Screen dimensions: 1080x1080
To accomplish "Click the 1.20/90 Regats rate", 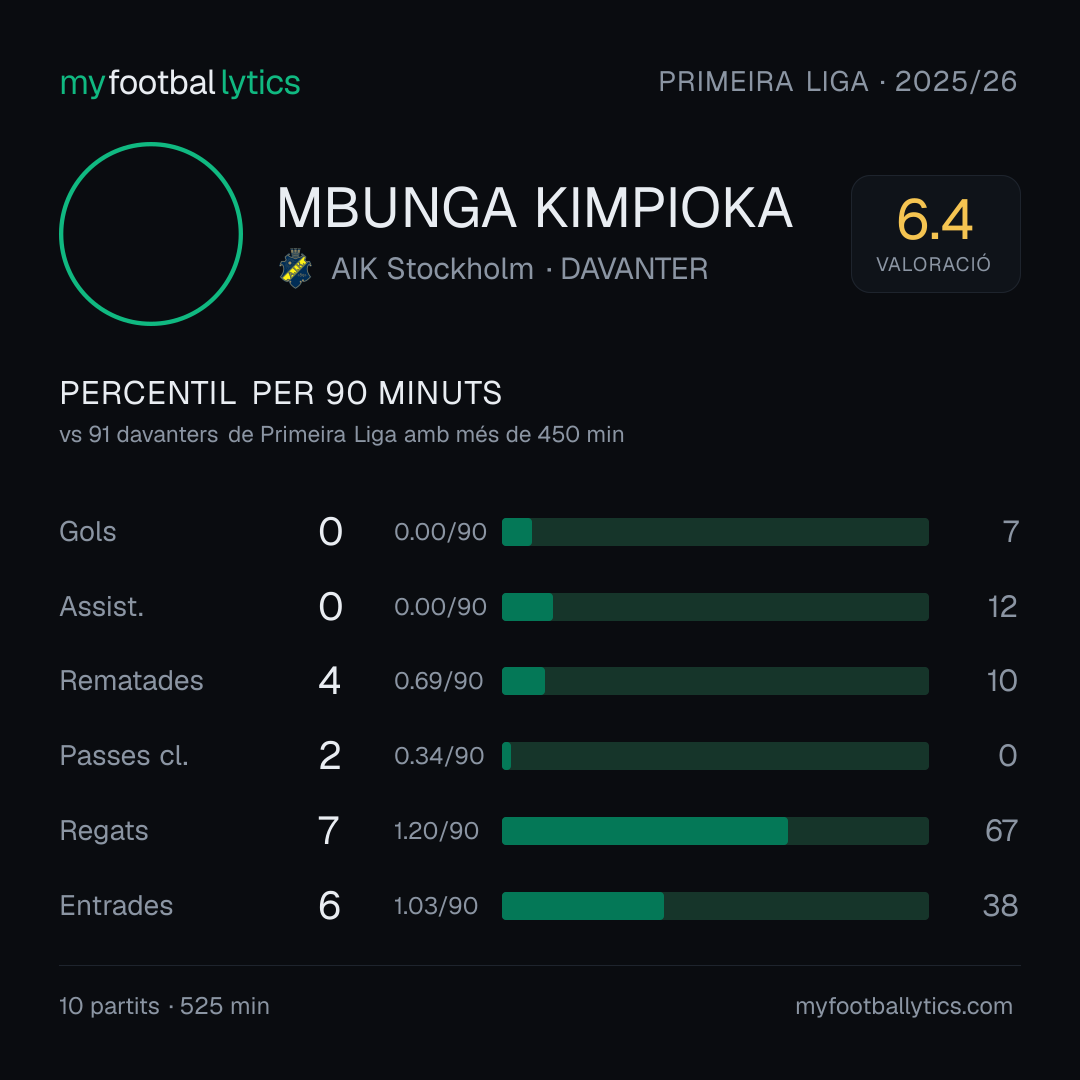I will click(x=436, y=831).
